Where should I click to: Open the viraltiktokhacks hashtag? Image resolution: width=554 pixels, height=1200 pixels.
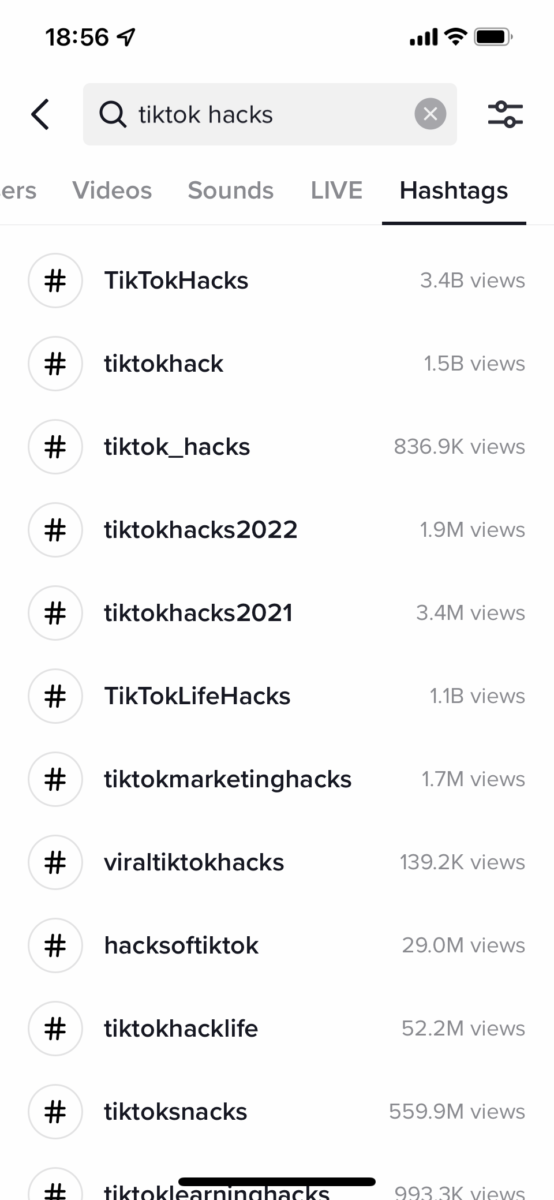[277, 862]
